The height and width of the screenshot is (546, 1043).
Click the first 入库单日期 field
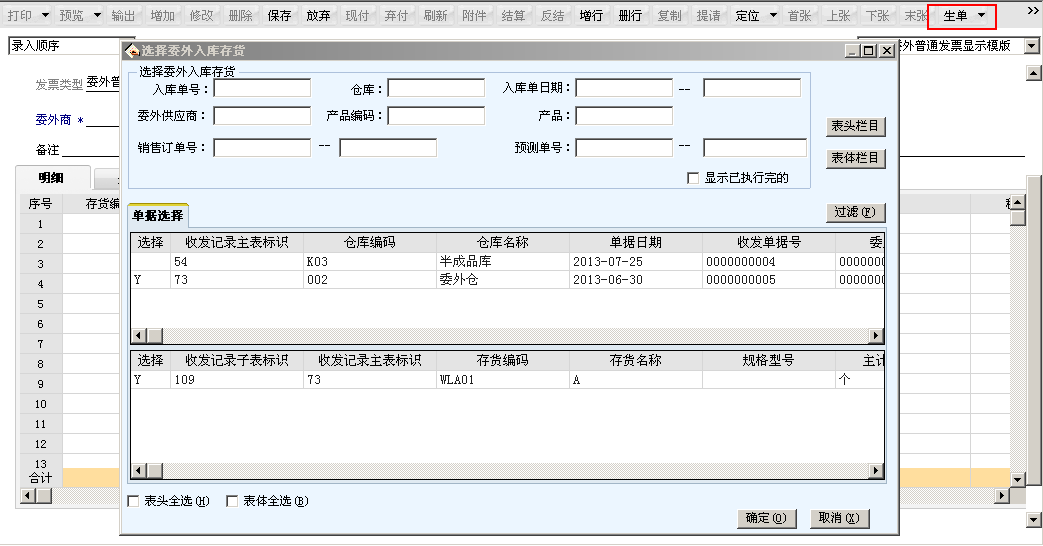624,88
